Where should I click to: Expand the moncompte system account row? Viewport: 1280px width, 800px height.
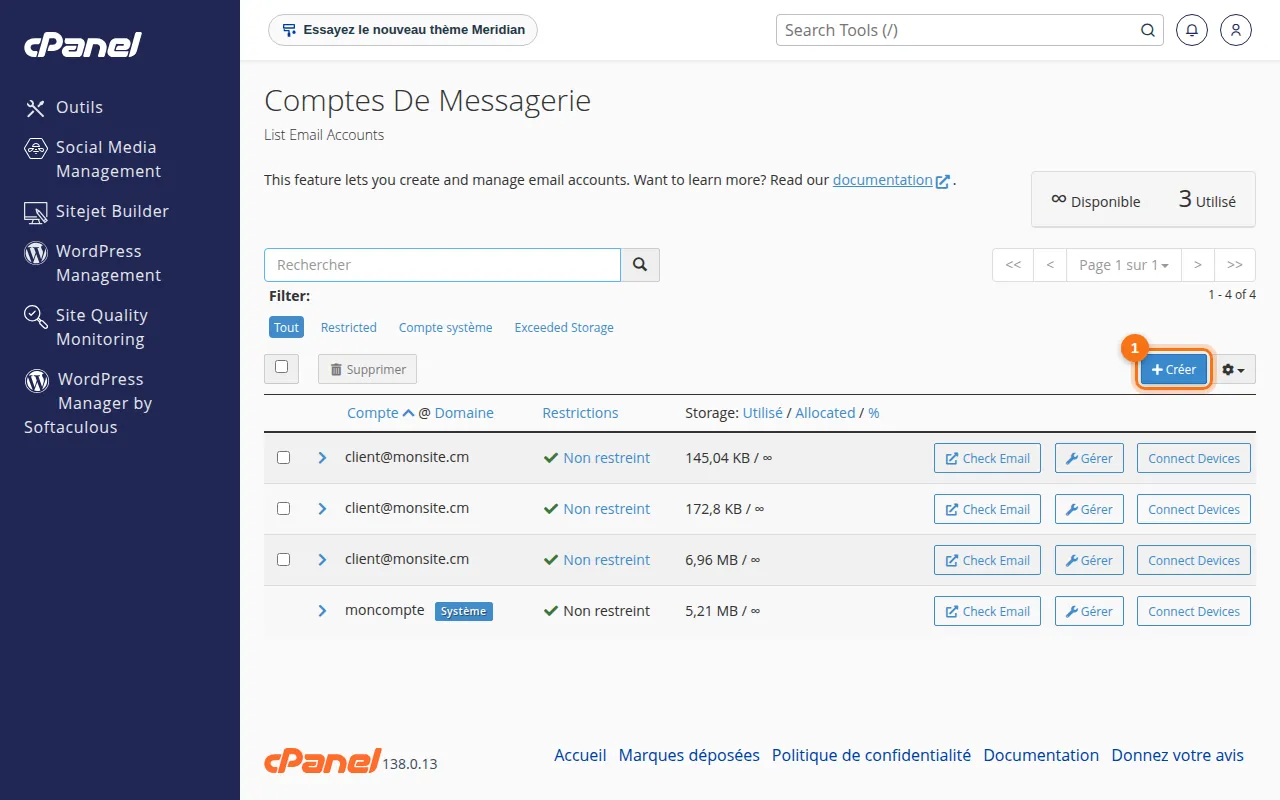322,610
